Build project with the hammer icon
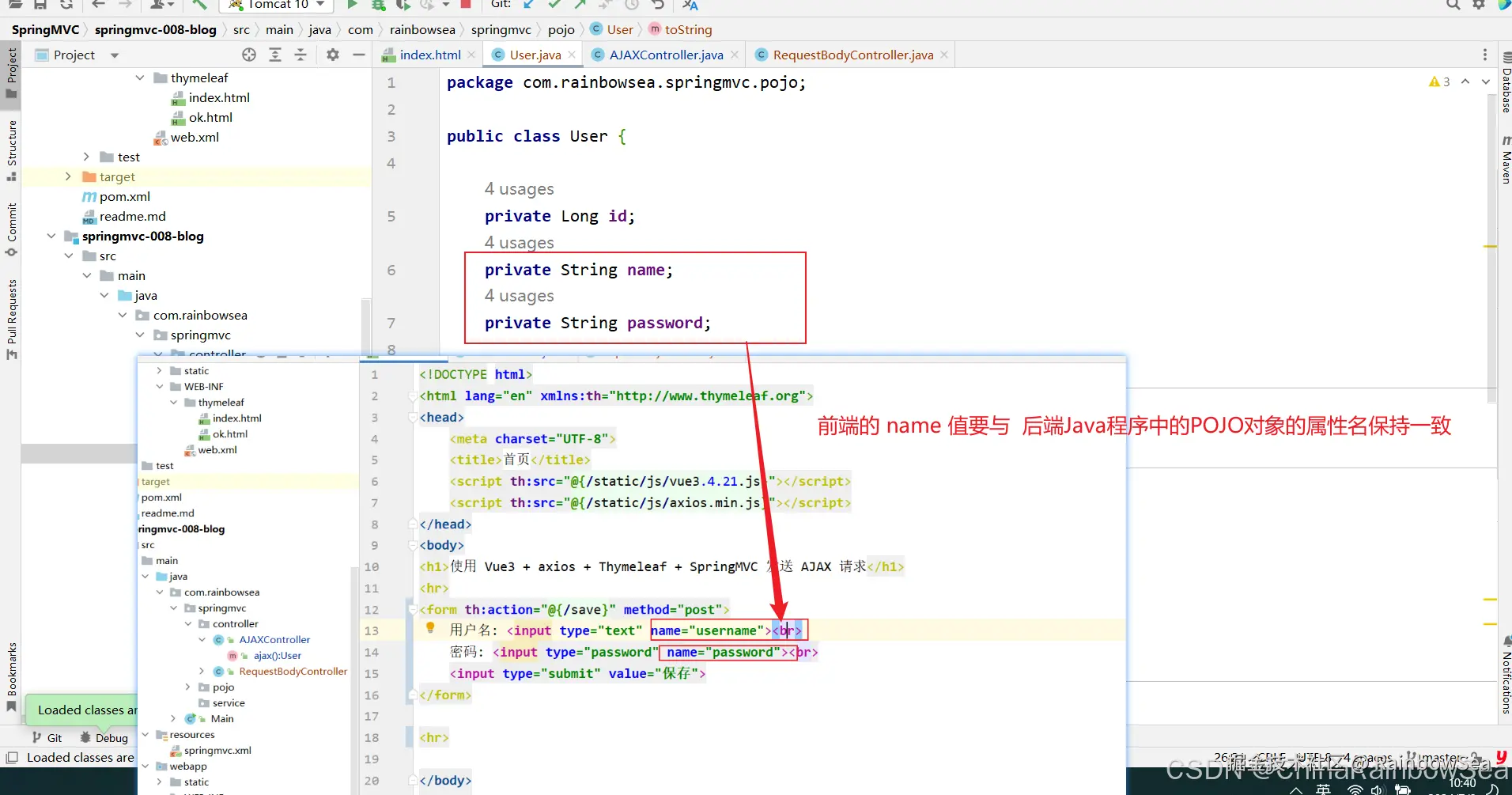Image resolution: width=1512 pixels, height=795 pixels. [x=199, y=5]
